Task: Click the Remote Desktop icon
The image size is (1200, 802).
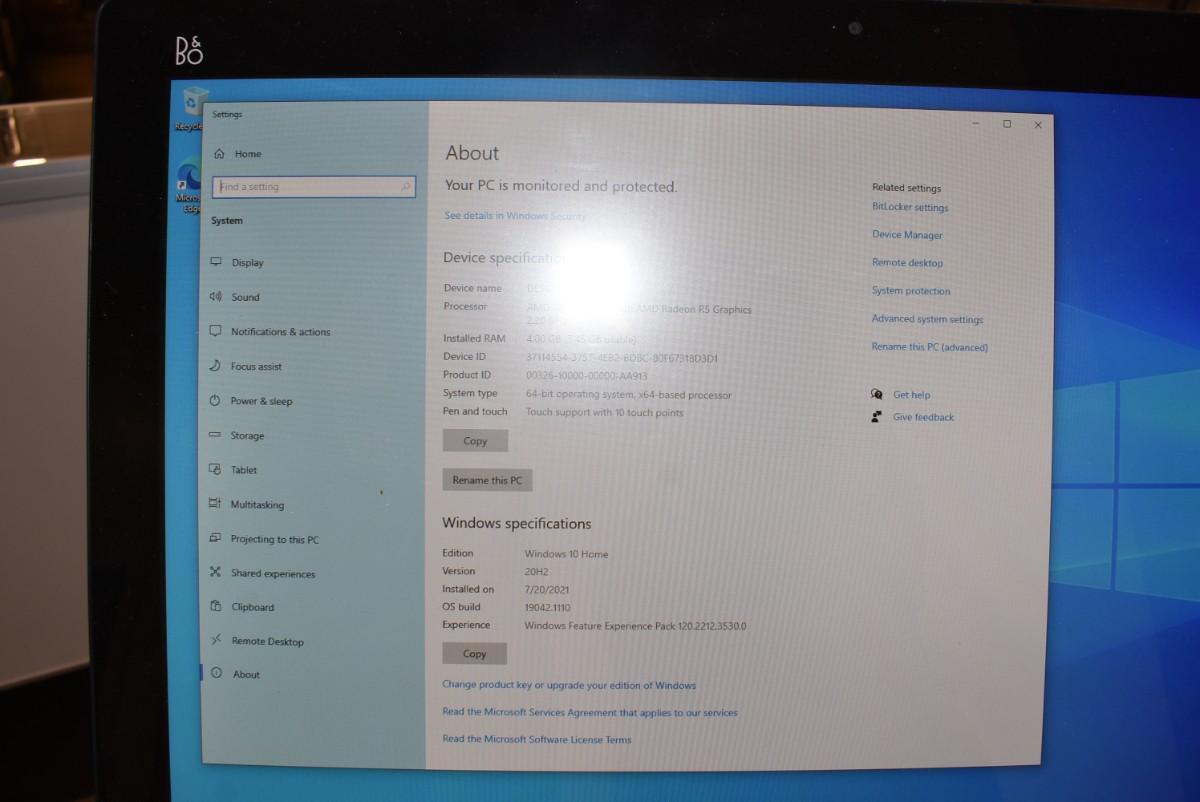Action: point(216,640)
